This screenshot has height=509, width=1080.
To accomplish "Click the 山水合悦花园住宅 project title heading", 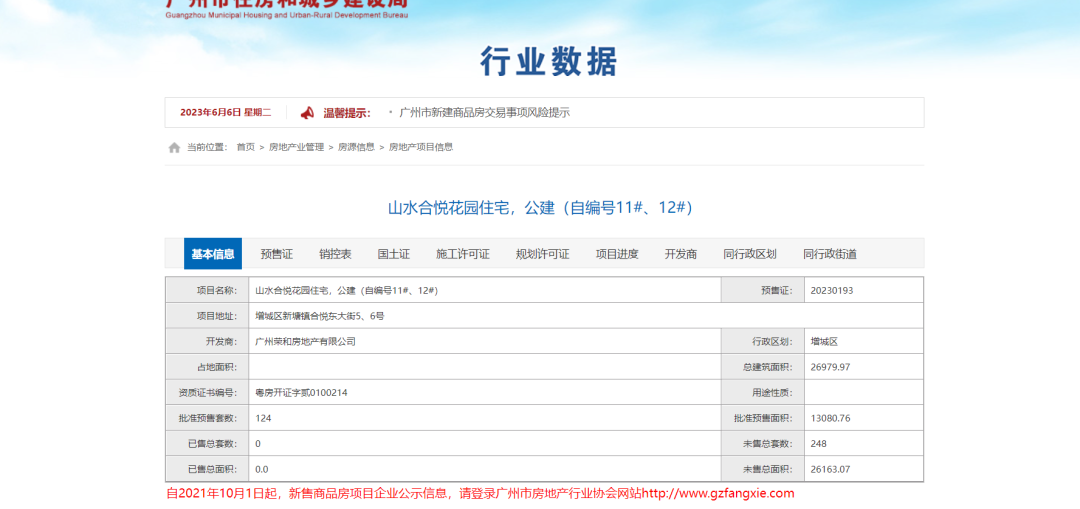I will 540,207.
